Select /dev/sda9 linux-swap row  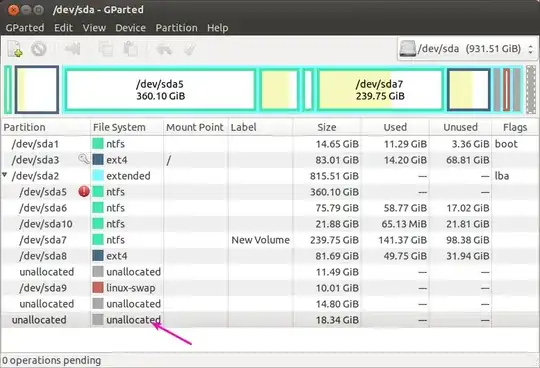(270, 288)
